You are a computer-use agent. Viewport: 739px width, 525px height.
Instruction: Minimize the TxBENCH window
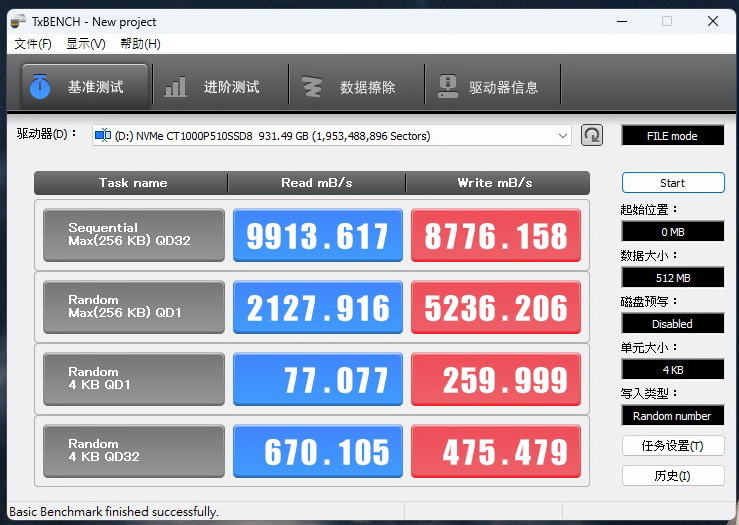pos(622,21)
